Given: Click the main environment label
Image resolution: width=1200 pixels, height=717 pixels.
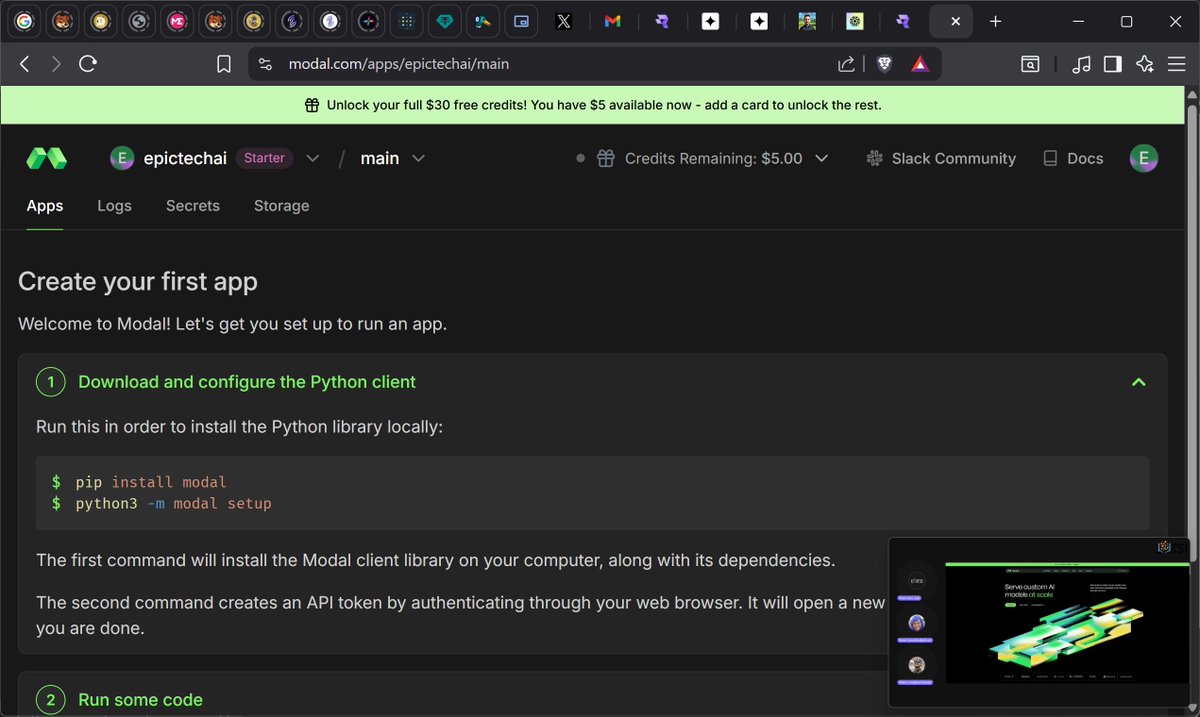Looking at the screenshot, I should pos(380,158).
